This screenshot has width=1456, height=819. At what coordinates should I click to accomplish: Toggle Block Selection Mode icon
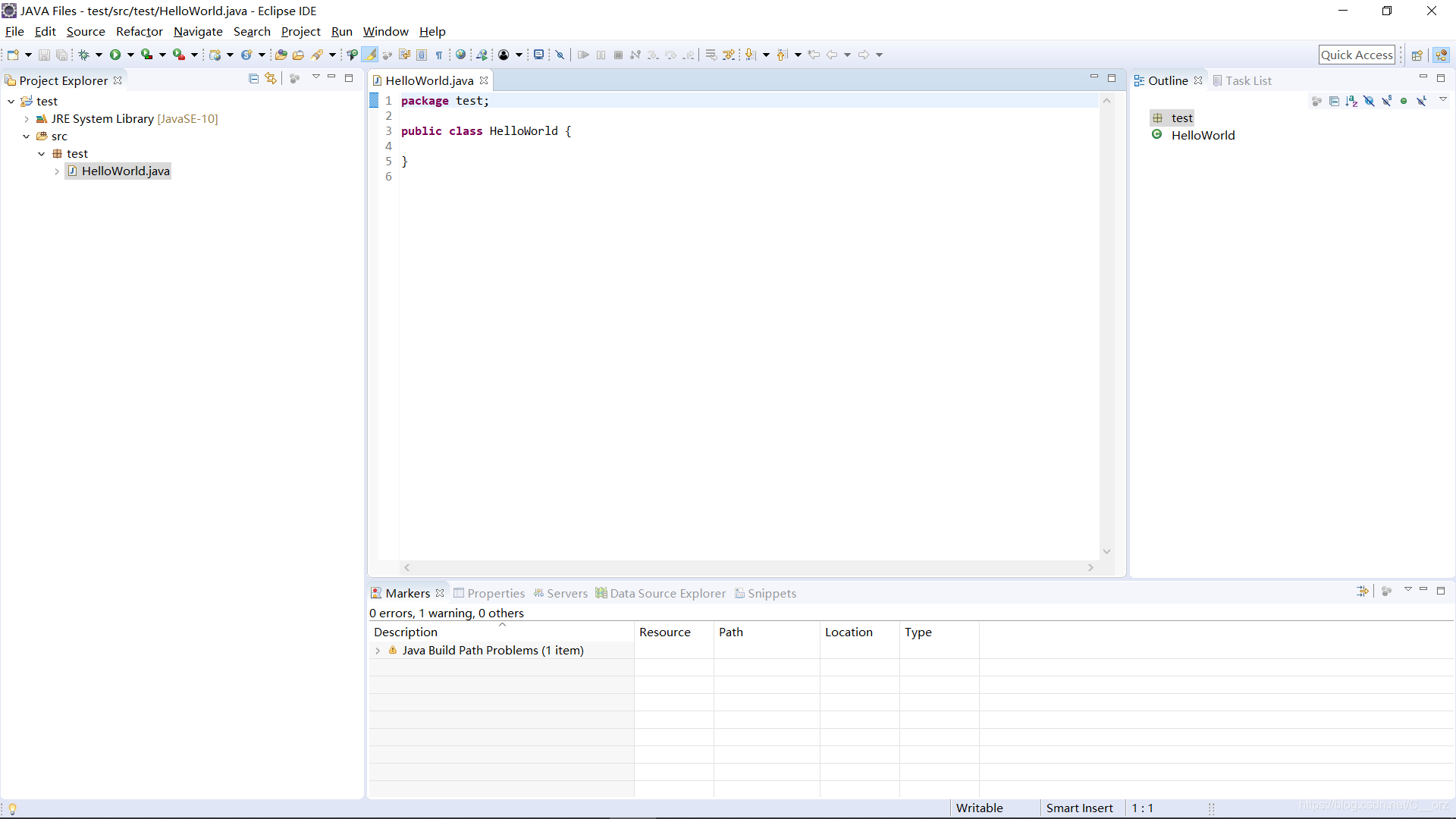422,55
